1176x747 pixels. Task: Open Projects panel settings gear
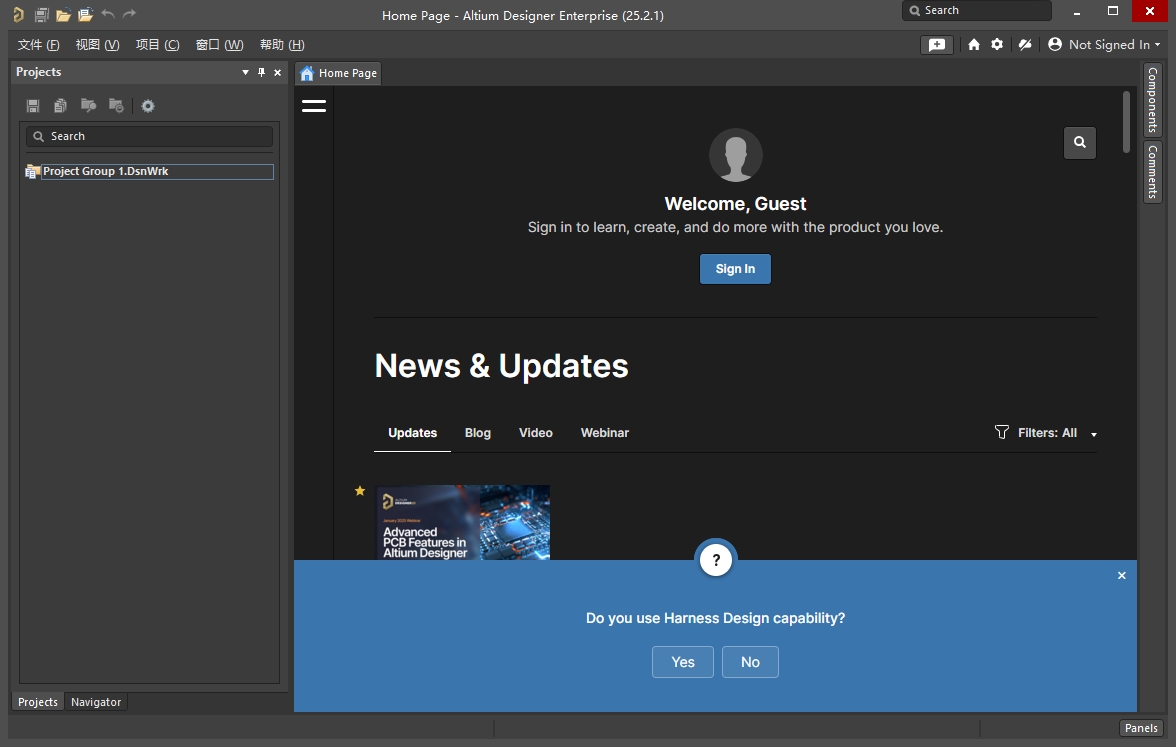pyautogui.click(x=148, y=106)
